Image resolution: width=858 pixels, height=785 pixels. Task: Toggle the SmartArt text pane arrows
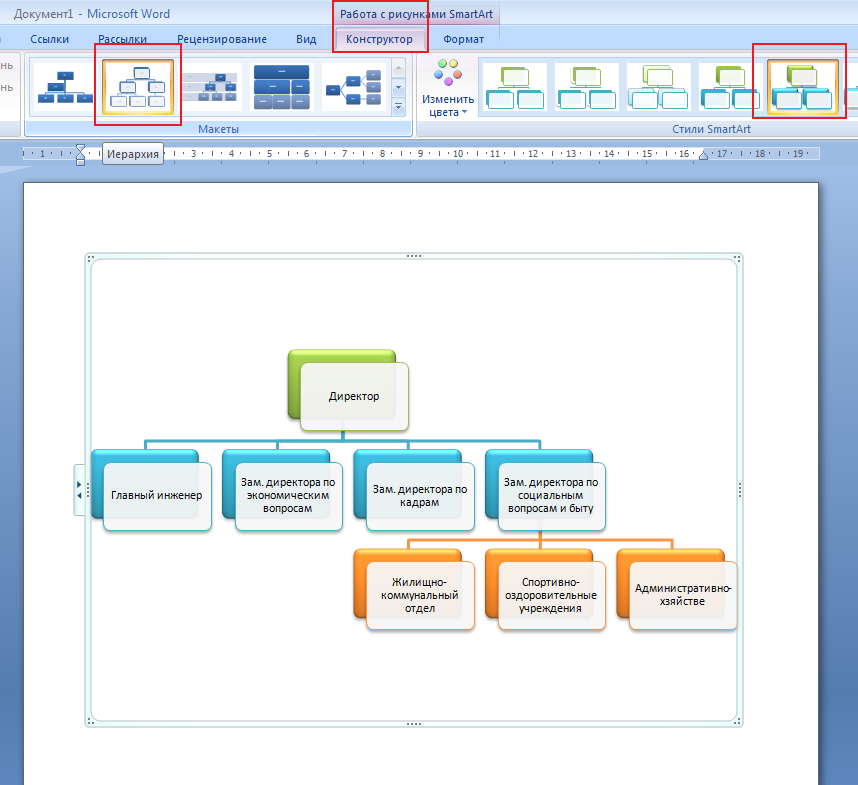pos(79,490)
